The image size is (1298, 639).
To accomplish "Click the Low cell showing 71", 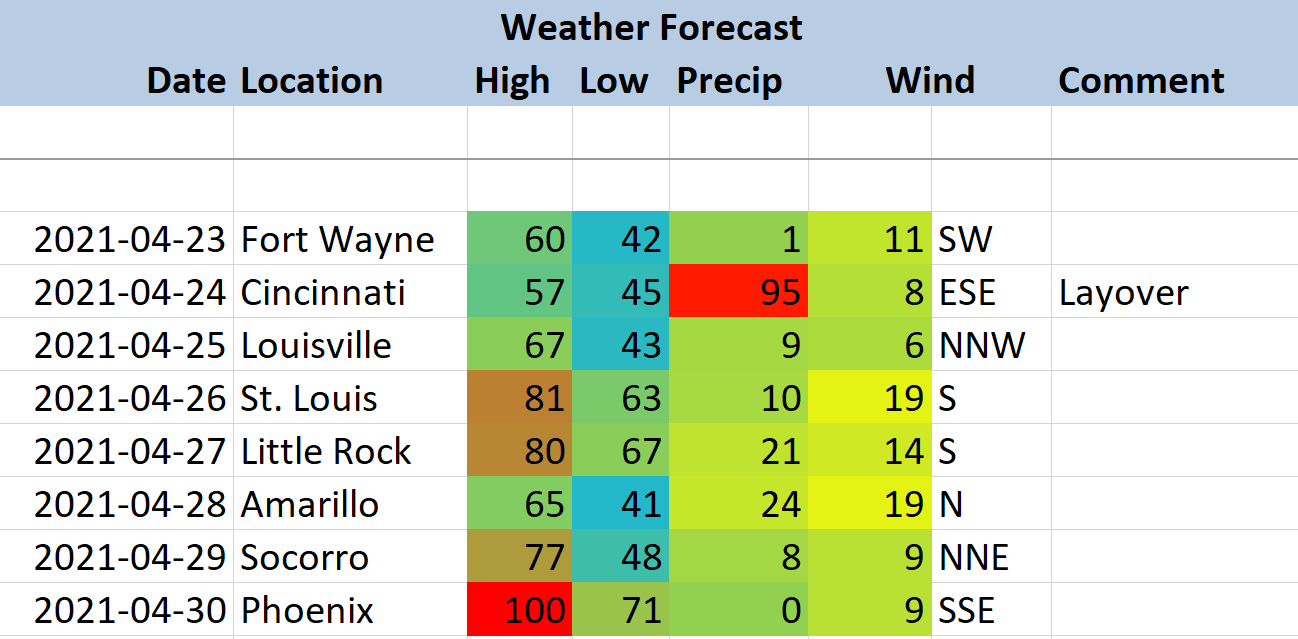I will coord(621,610).
